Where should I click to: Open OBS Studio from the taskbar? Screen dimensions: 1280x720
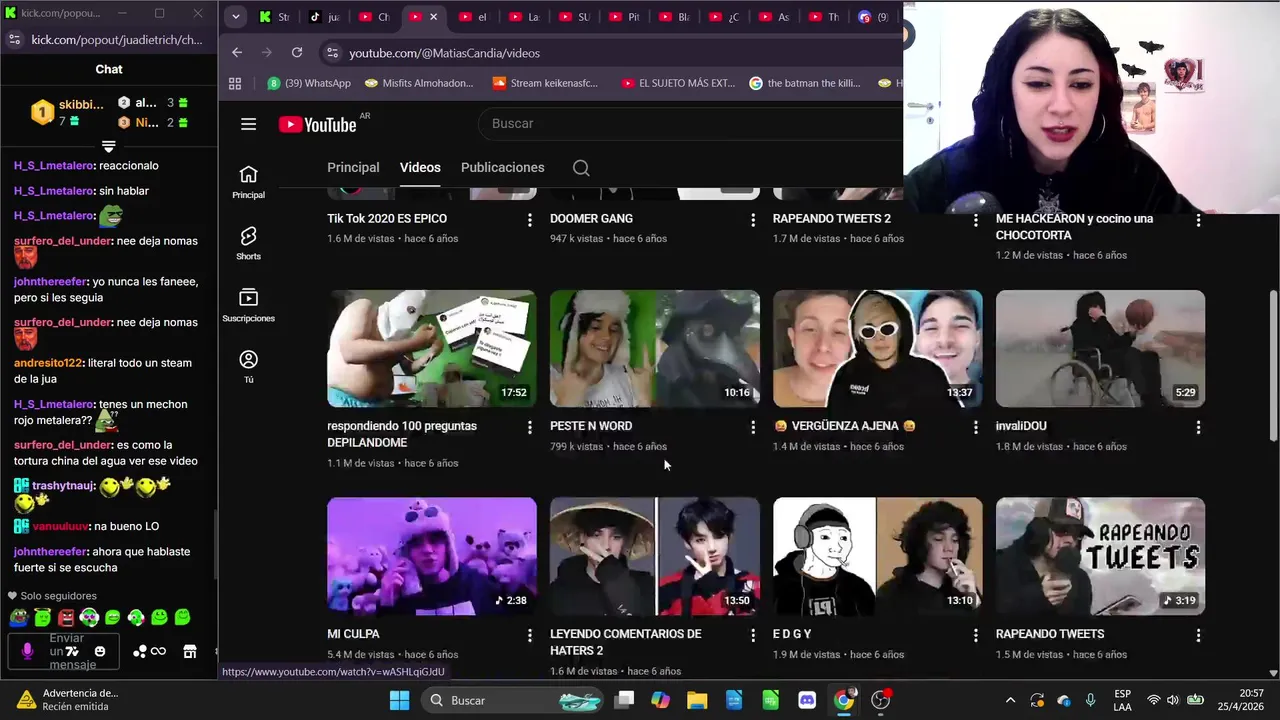coord(881,700)
